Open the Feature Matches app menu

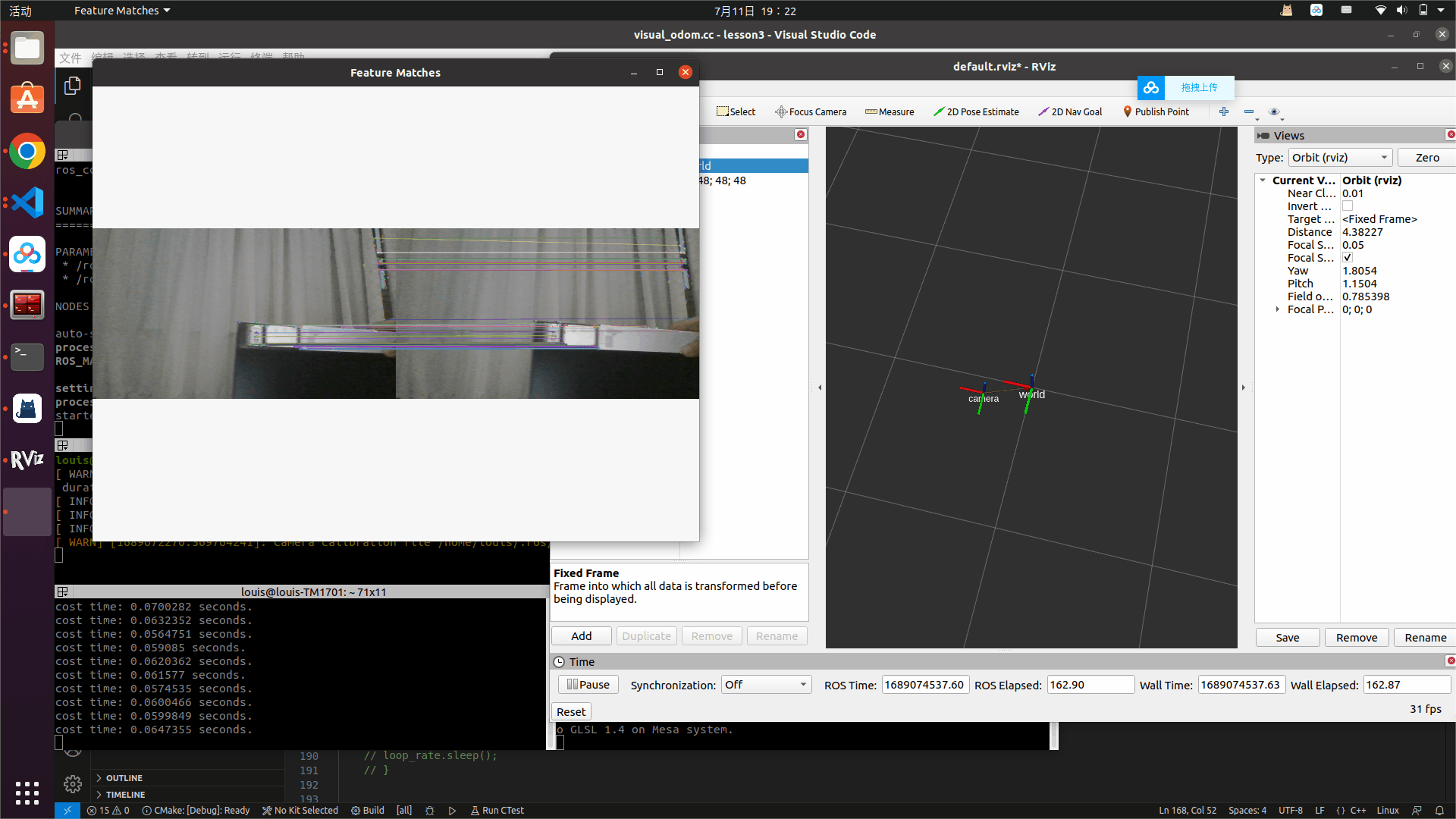(121, 11)
